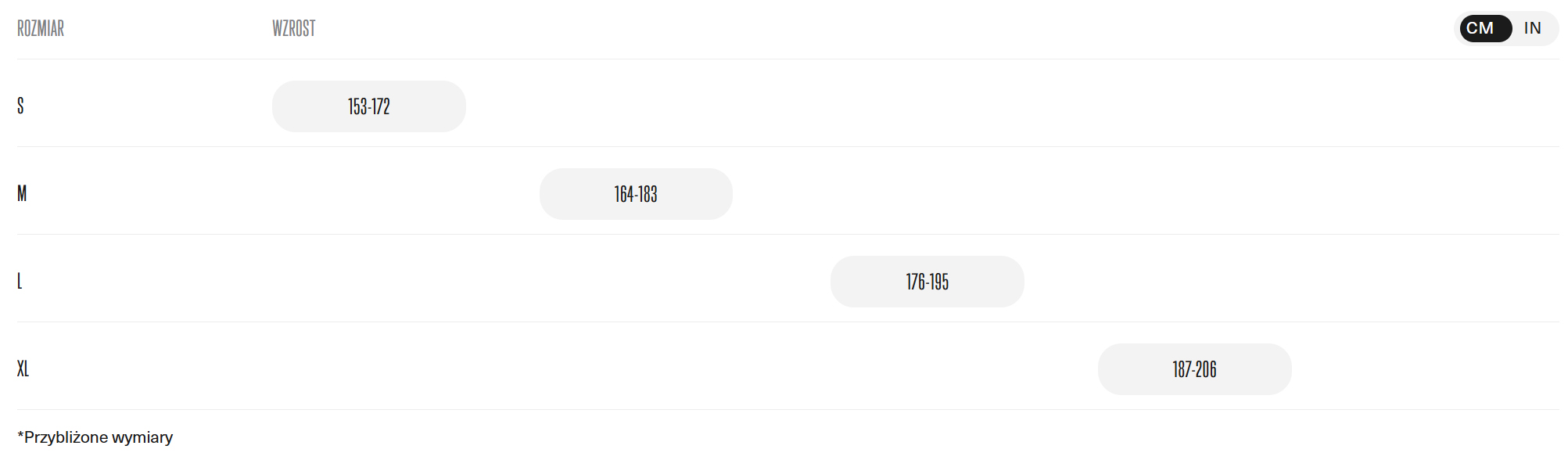
Task: Click the S size row area
Action: [x=782, y=106]
